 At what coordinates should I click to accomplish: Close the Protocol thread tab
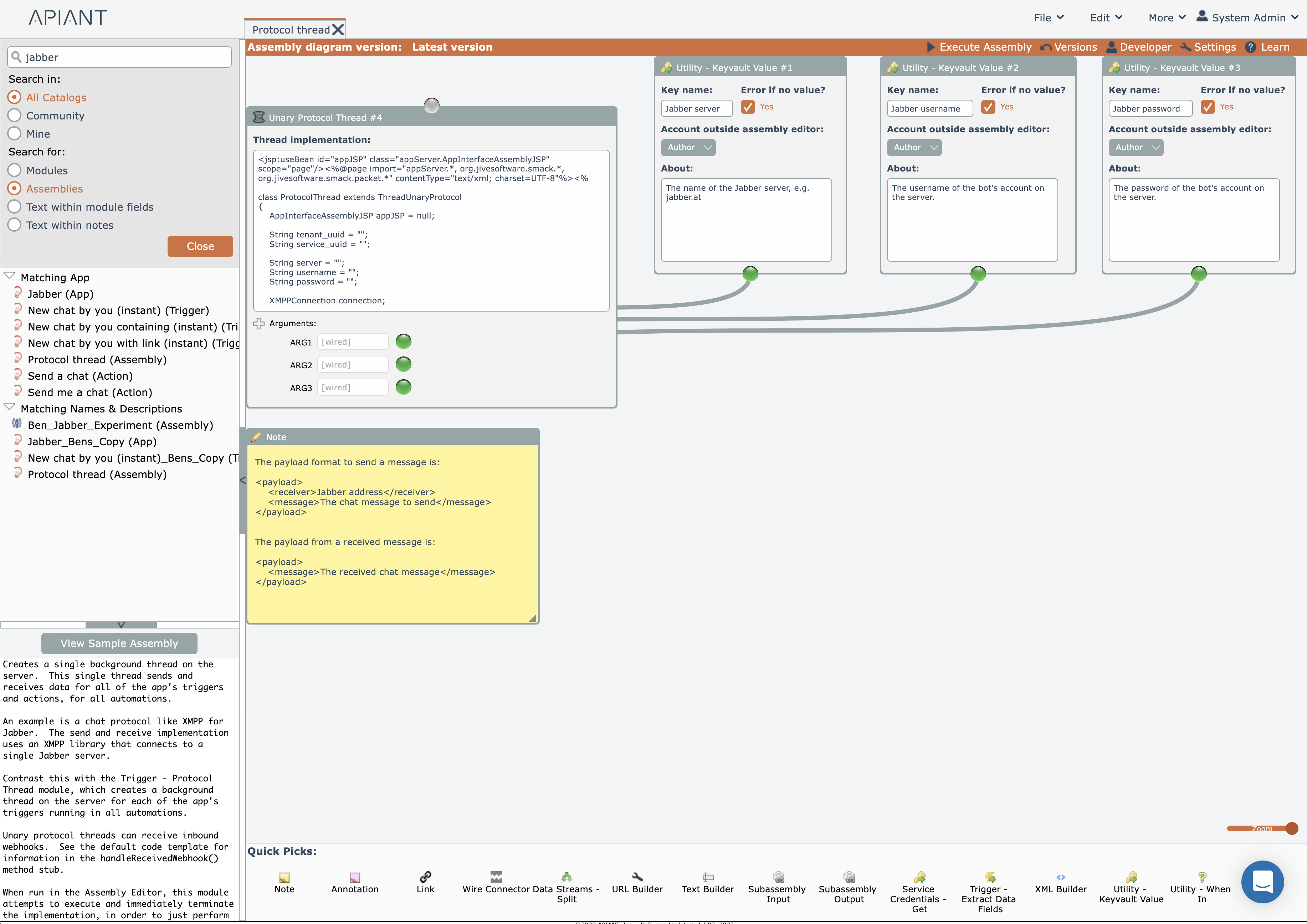click(338, 30)
